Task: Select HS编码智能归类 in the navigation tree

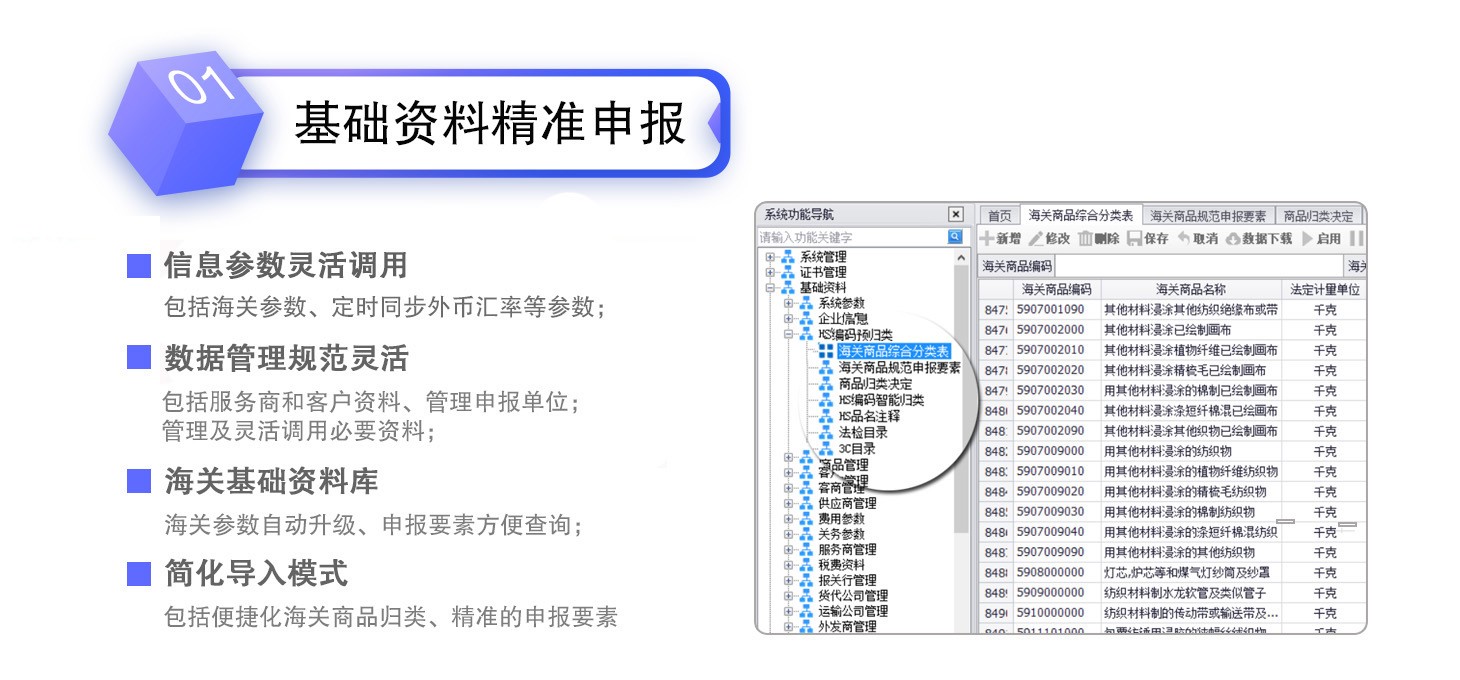Action: tap(880, 400)
